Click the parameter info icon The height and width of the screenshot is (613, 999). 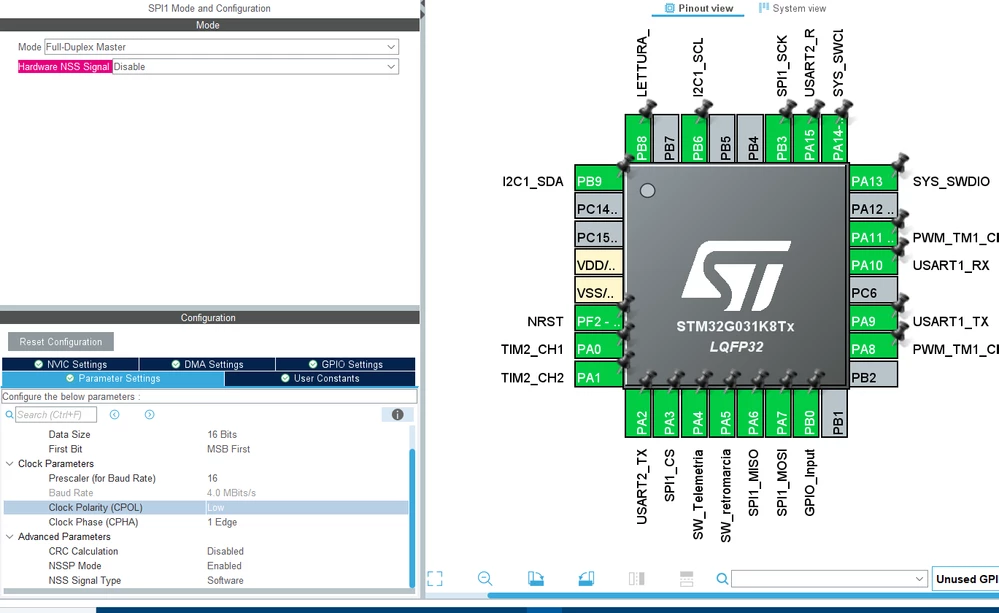coord(398,415)
